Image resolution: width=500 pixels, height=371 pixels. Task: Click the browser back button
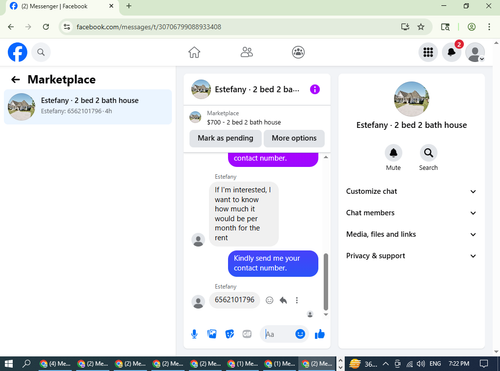(x=11, y=27)
